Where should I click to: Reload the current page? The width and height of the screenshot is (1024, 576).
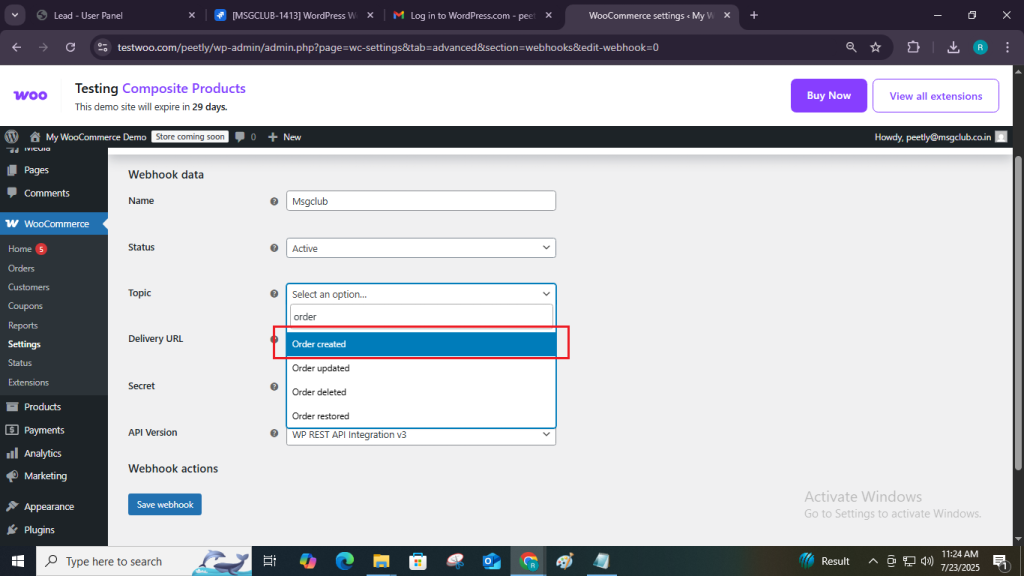(71, 47)
